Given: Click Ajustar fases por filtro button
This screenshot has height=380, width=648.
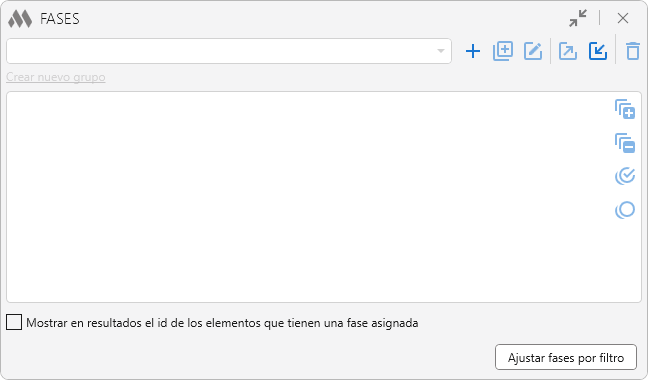Looking at the screenshot, I should coord(566,357).
